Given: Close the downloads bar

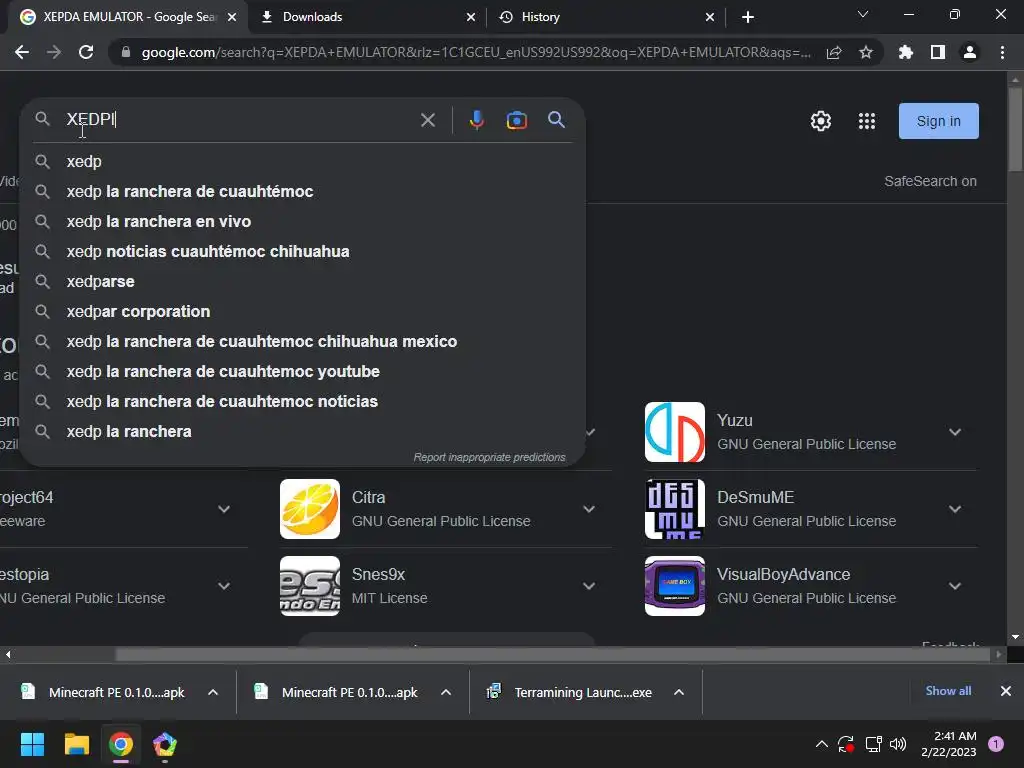Looking at the screenshot, I should 1006,691.
